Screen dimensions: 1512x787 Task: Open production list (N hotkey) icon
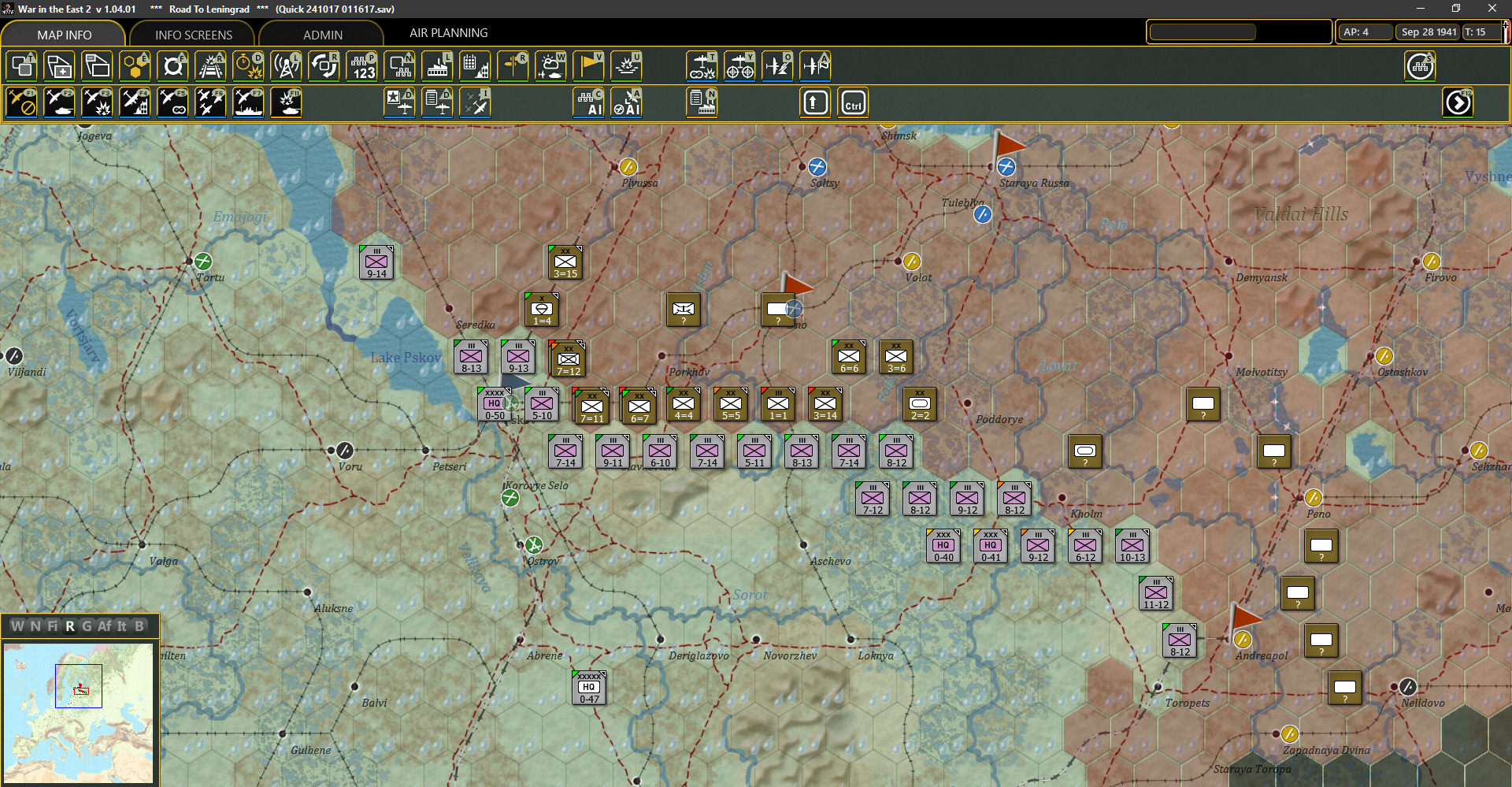coord(702,102)
